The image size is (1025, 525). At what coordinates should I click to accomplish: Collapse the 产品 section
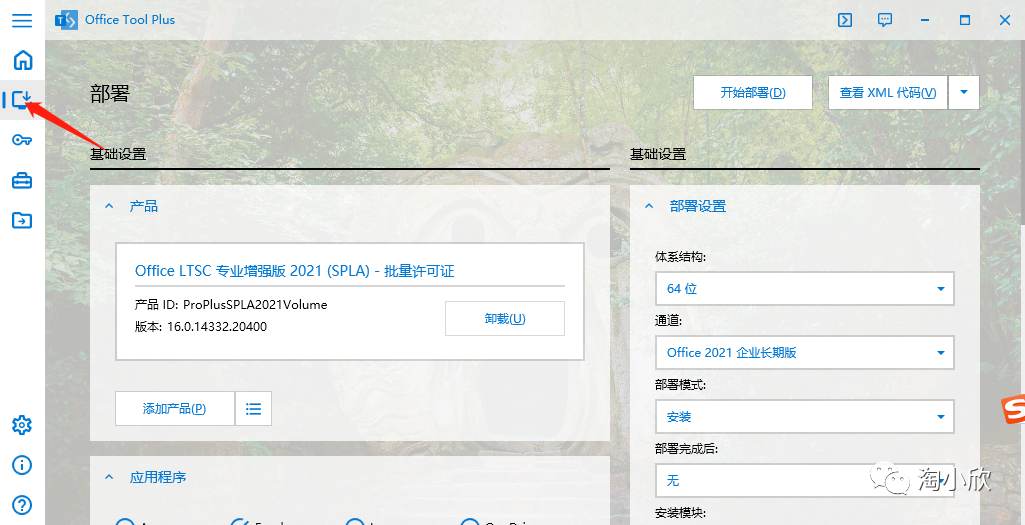coord(109,207)
